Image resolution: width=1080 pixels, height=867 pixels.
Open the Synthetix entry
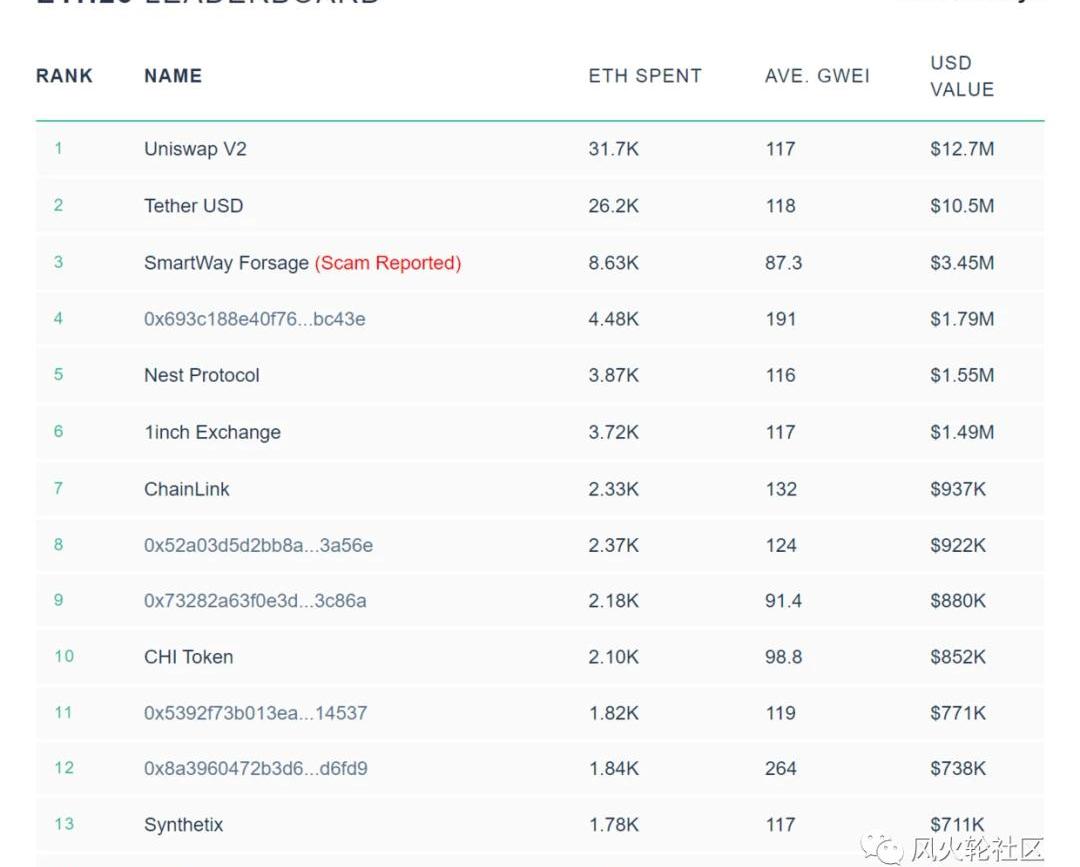[183, 825]
